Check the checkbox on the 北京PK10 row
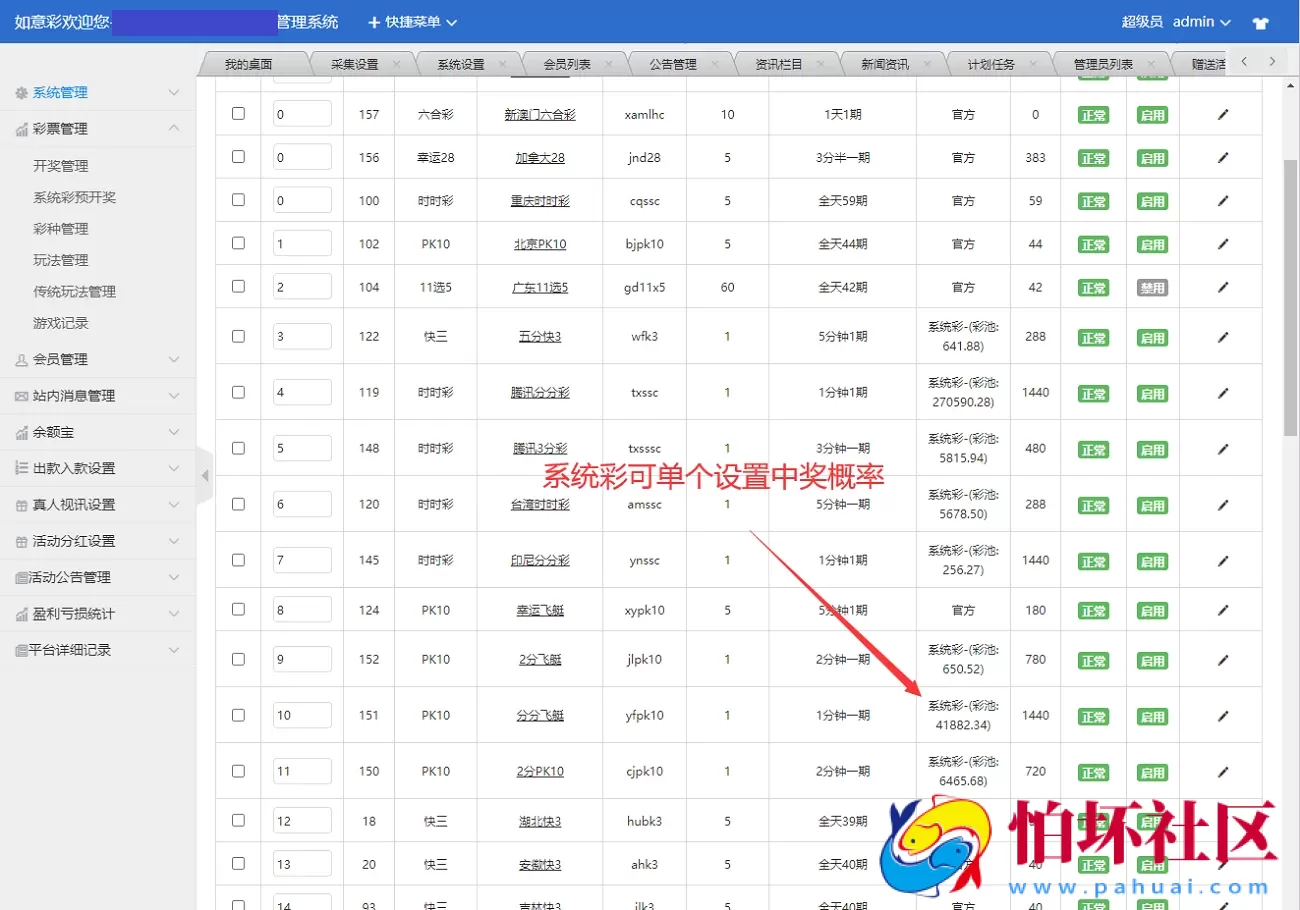 coord(237,242)
